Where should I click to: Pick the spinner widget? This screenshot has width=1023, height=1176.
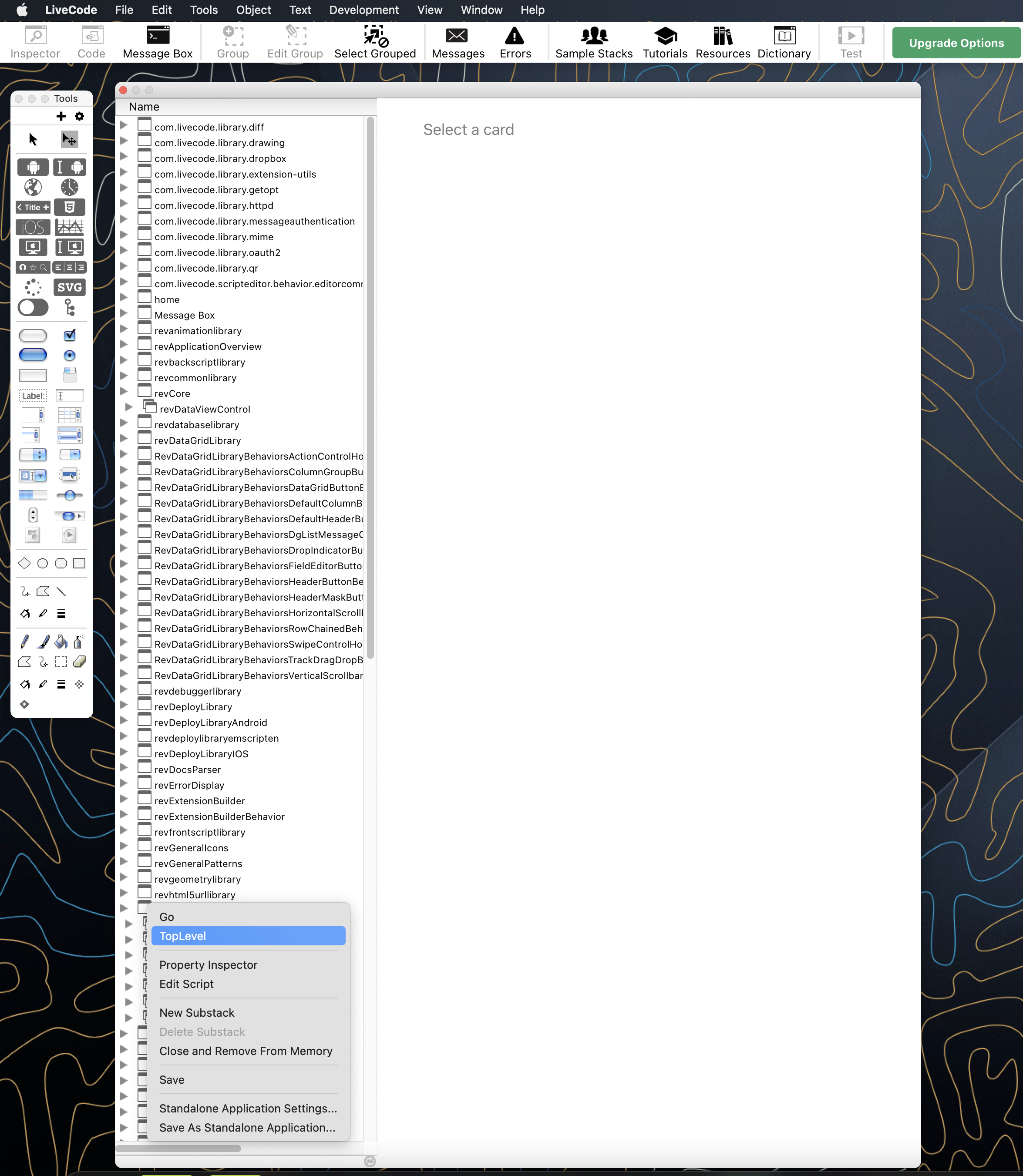coord(33,287)
